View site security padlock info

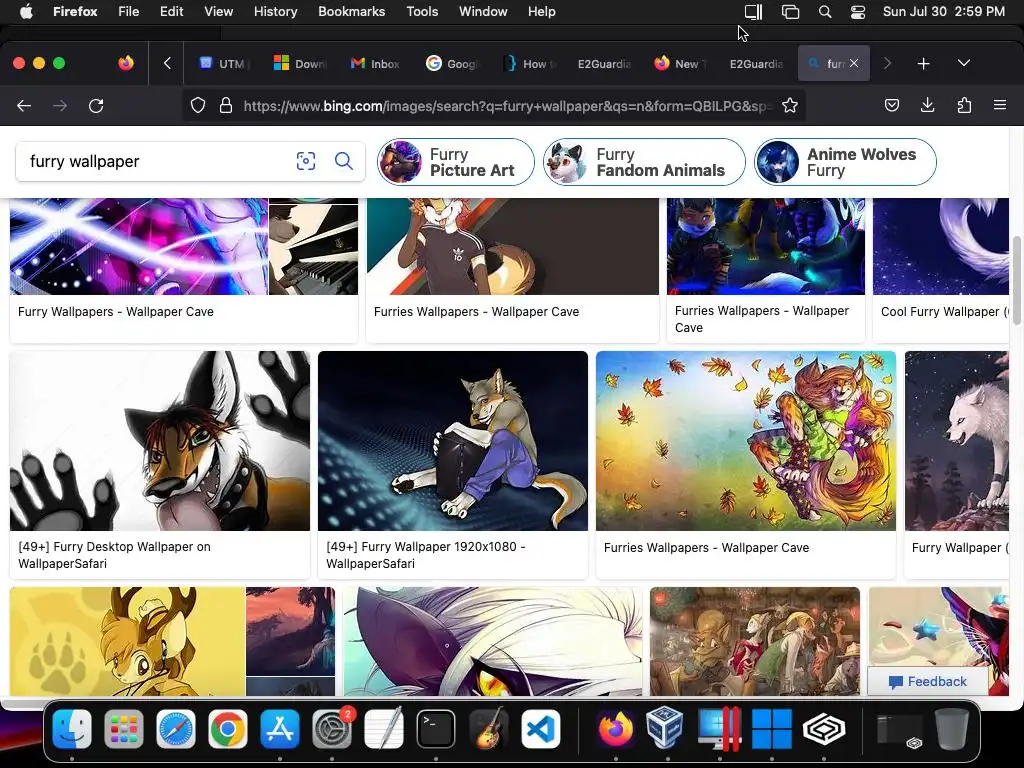tap(226, 105)
